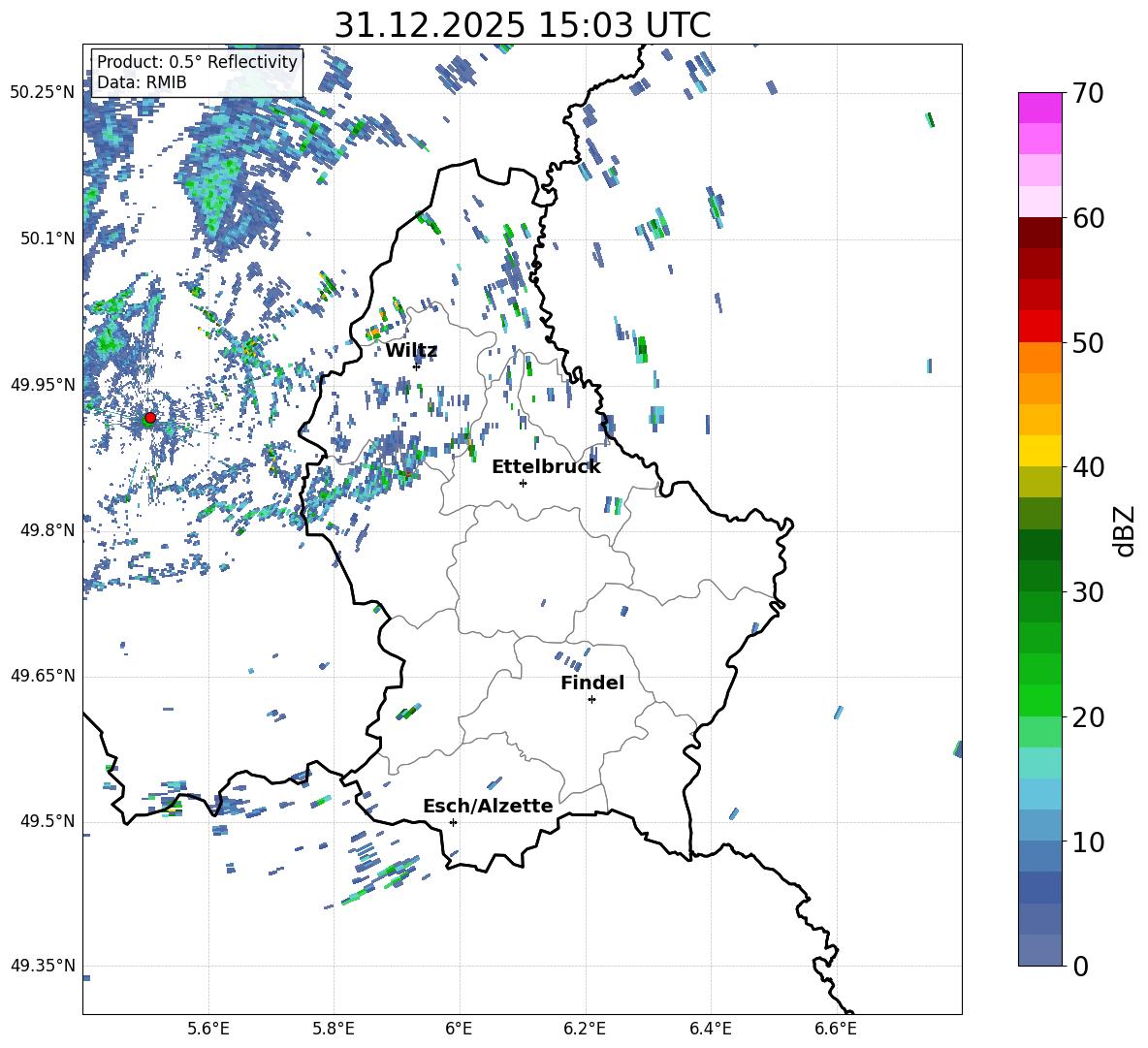Click the title 31.12.2025 15:03 UTC
Screen dimensions: 1148x1048
(523, 25)
